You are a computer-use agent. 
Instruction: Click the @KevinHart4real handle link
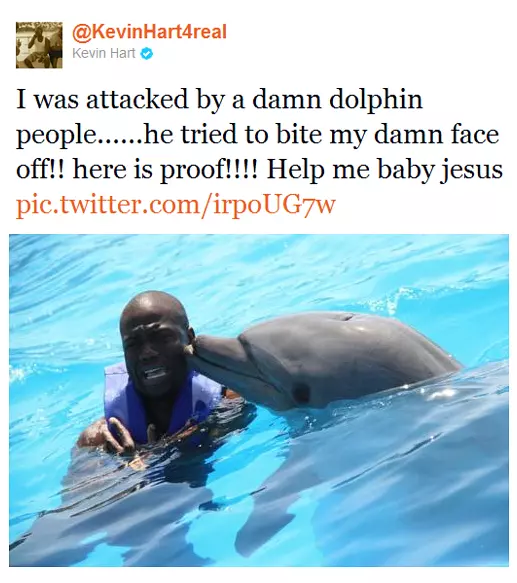pyautogui.click(x=150, y=32)
